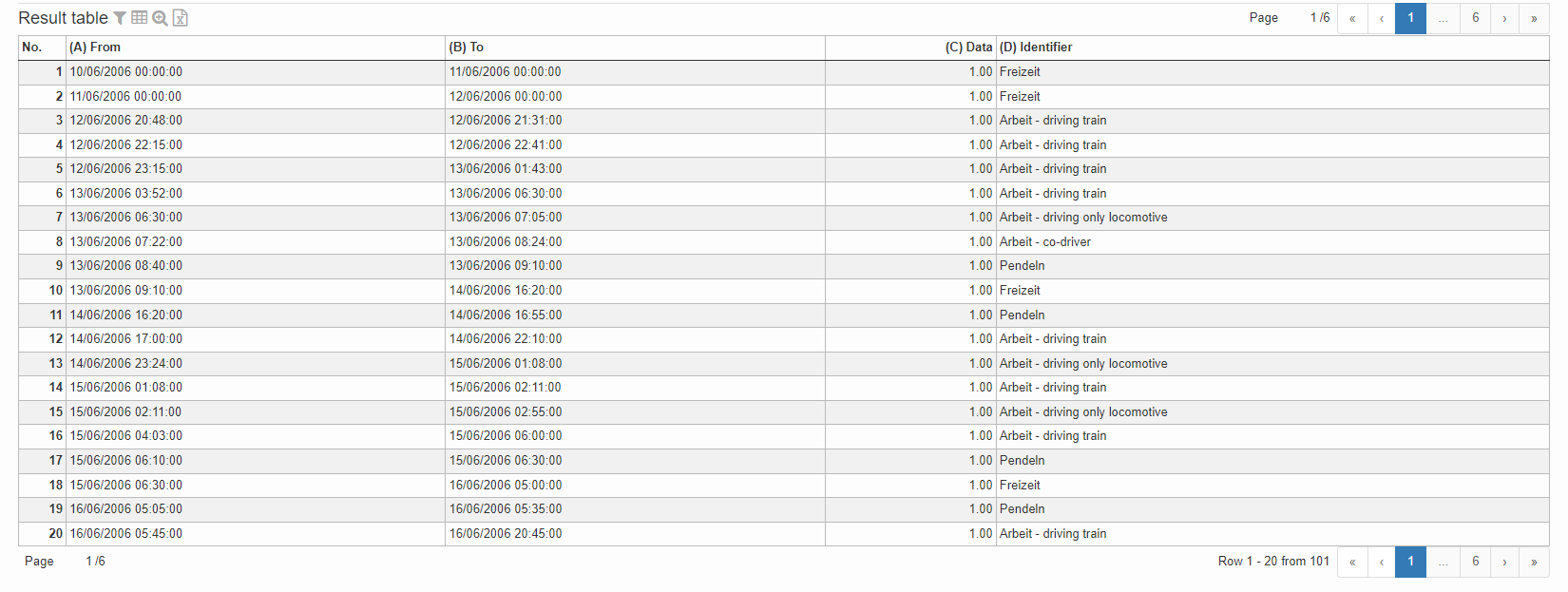Export the result table to Excel
The image size is (1568, 592).
[x=181, y=18]
